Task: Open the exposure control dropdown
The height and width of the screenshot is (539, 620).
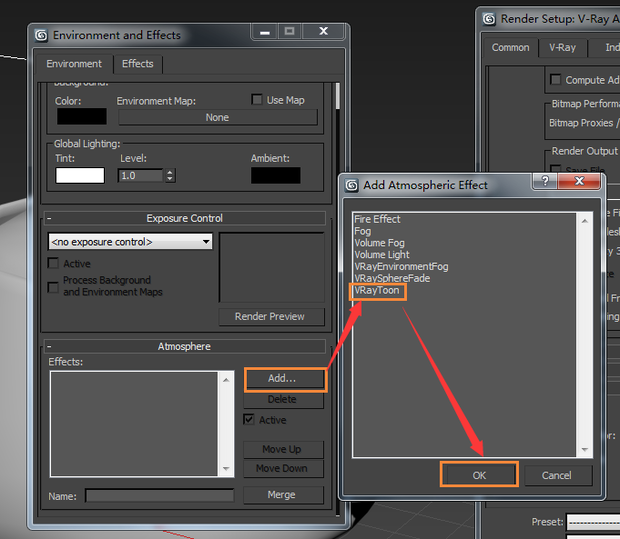Action: point(130,242)
